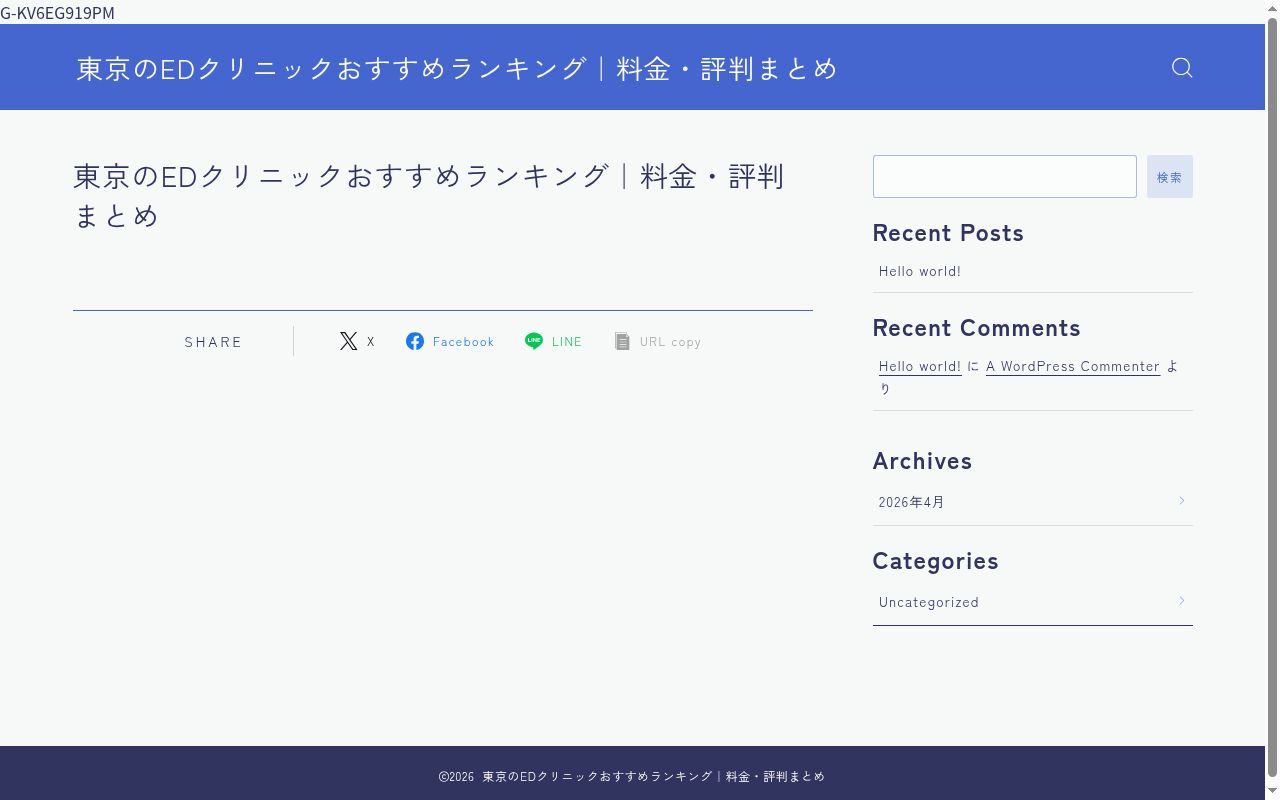Viewport: 1280px width, 800px height.
Task: Click the Categories heading
Action: 936,561
